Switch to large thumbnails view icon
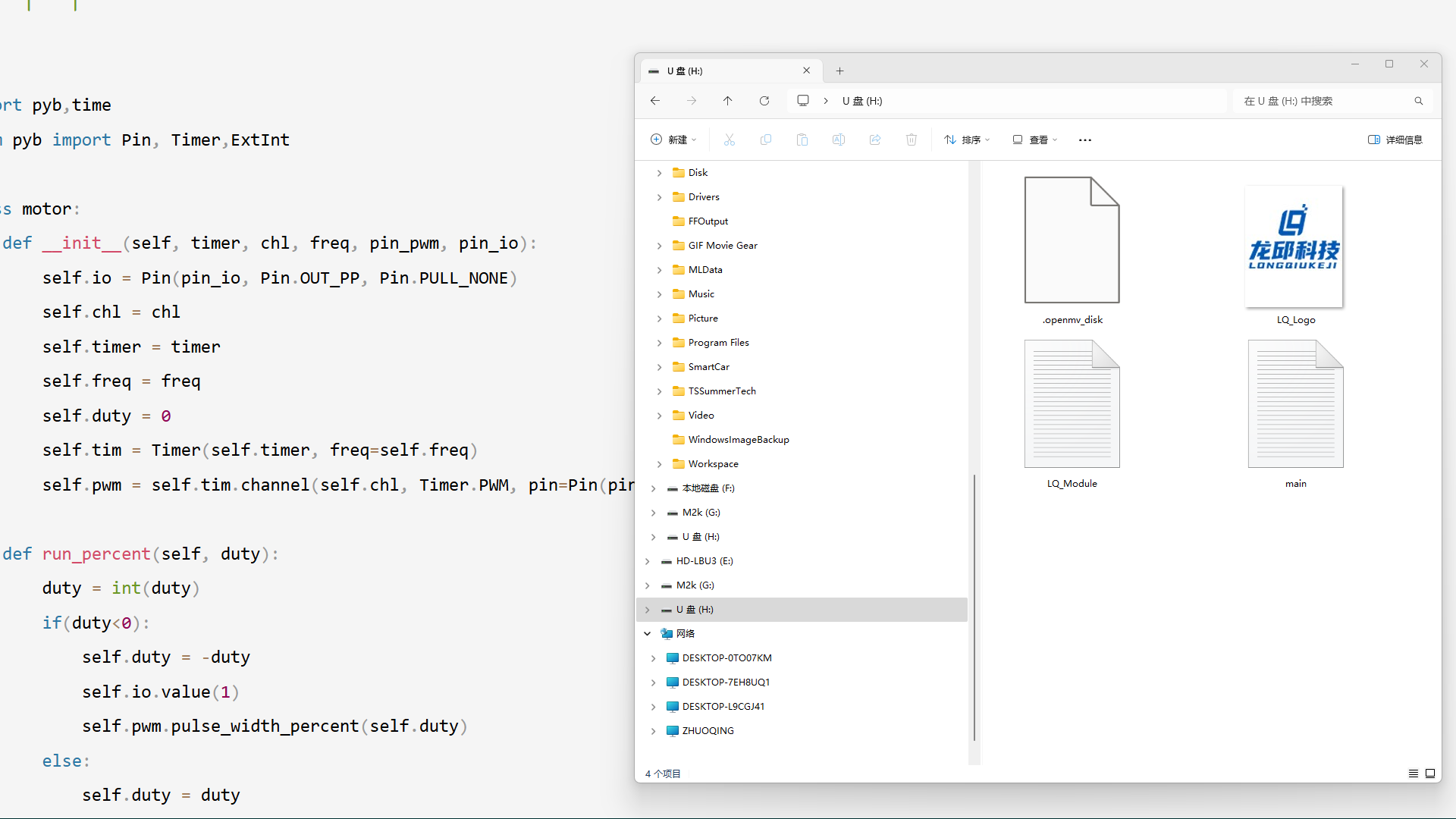This screenshot has width=1456, height=819. click(1430, 773)
